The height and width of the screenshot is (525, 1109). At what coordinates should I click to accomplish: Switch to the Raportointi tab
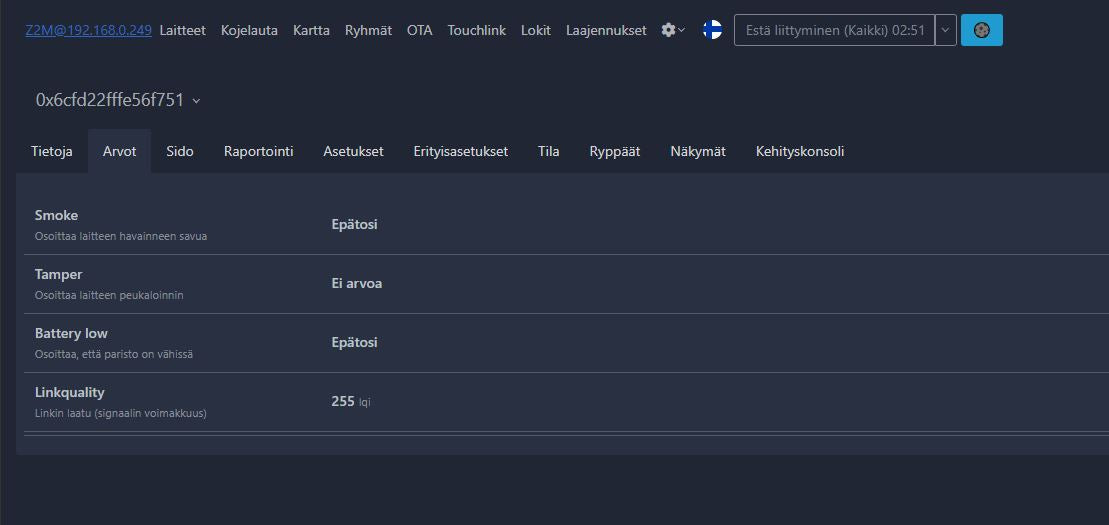click(x=258, y=151)
